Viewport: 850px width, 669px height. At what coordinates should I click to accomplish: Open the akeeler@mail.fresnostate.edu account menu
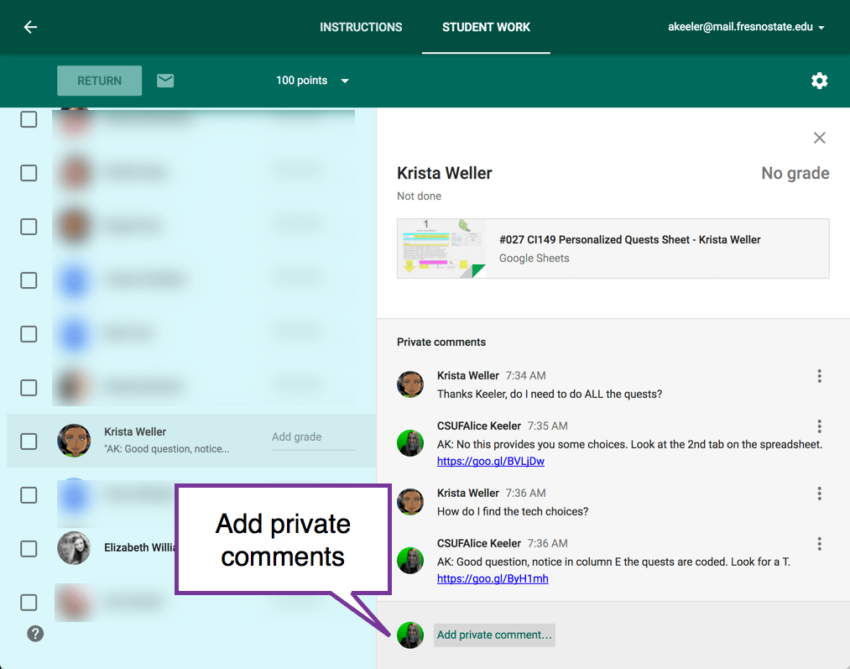tap(746, 27)
